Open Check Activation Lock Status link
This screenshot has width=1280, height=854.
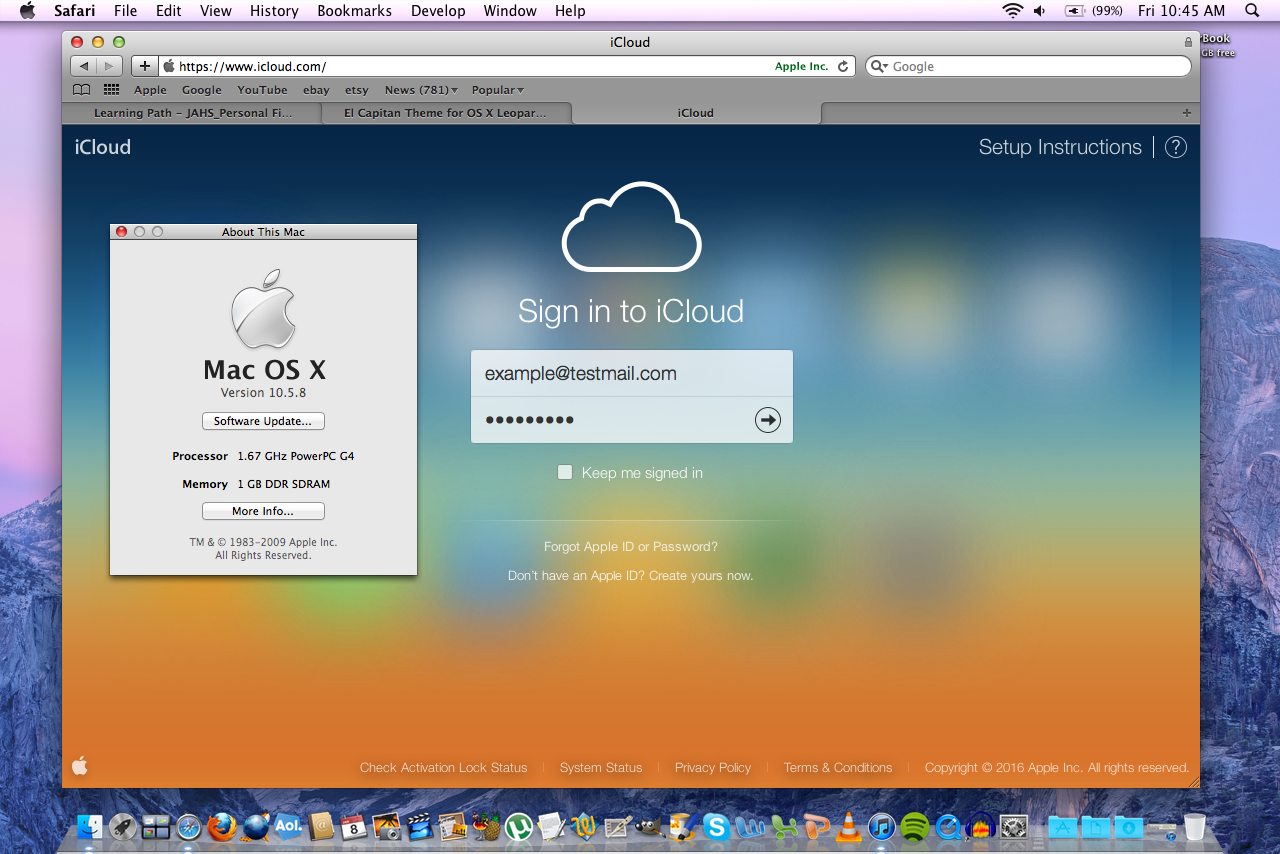pyautogui.click(x=443, y=768)
